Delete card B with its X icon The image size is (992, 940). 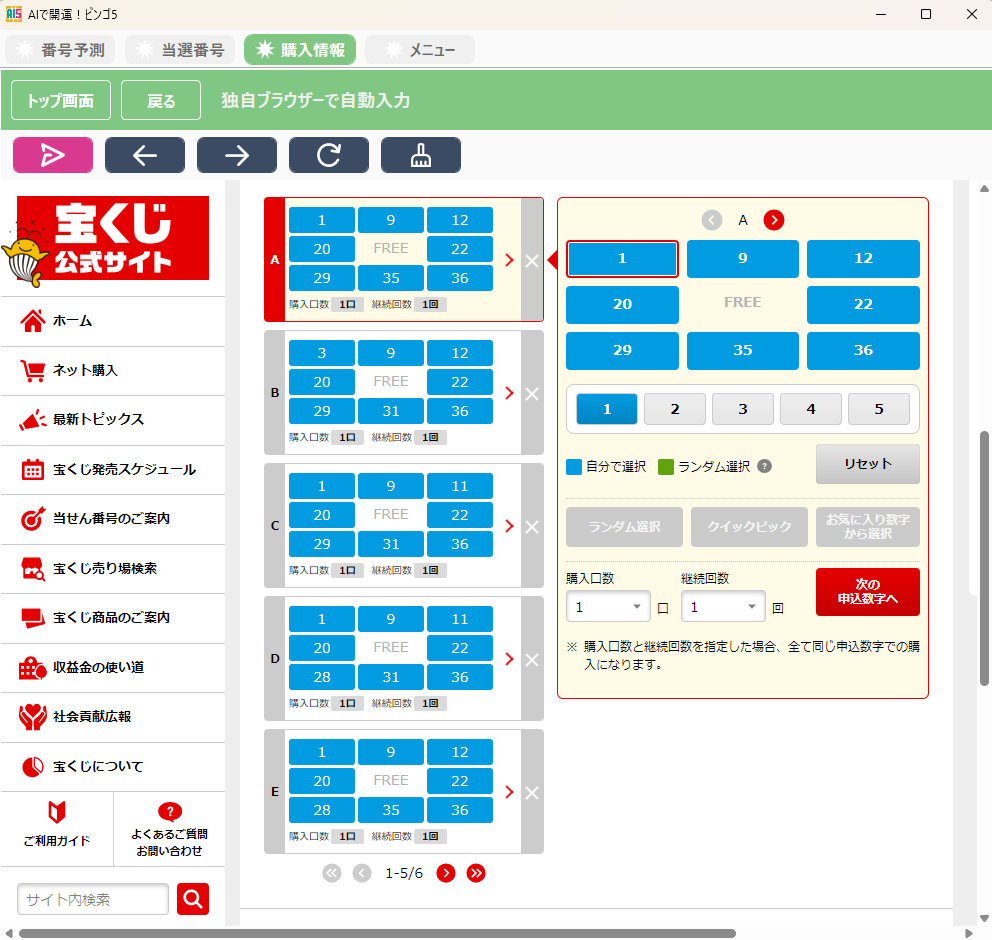pos(532,393)
